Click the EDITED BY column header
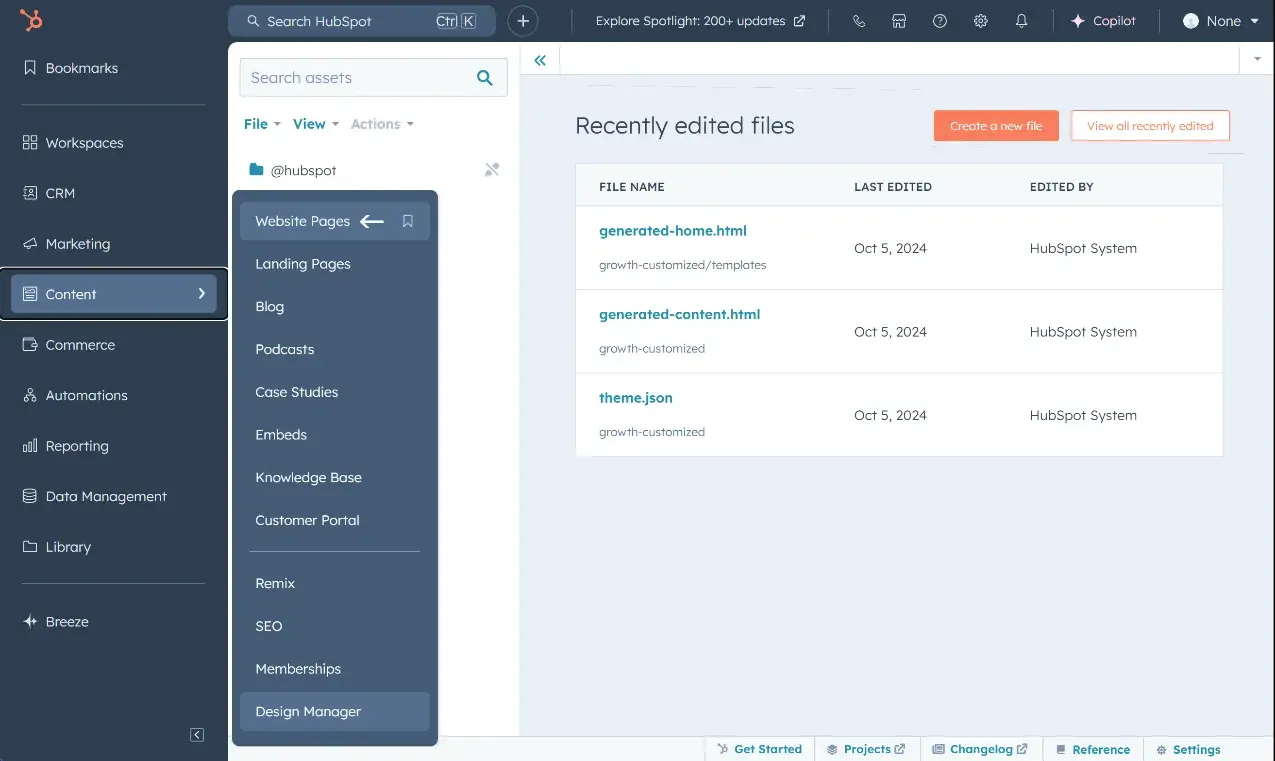 [1062, 187]
